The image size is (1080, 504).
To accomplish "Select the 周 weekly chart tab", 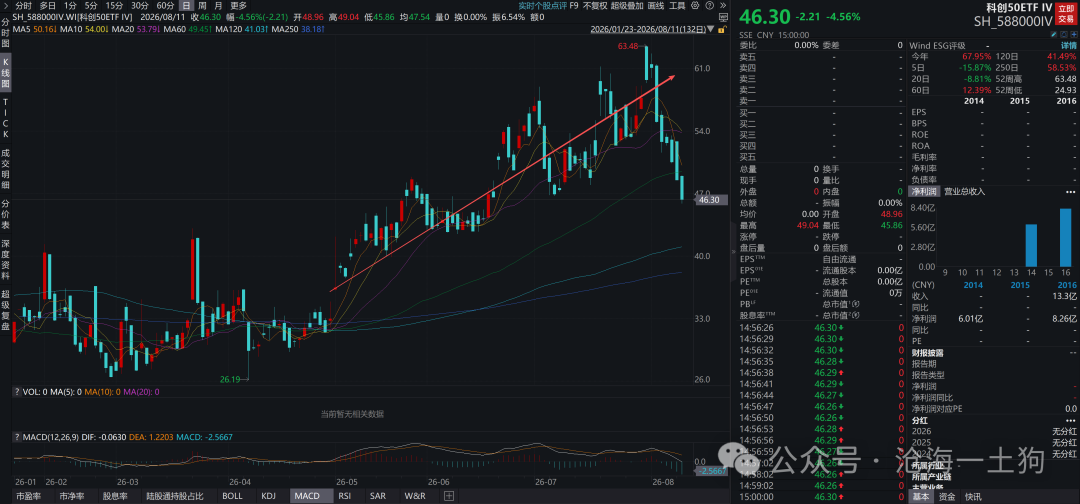I will click(x=202, y=6).
